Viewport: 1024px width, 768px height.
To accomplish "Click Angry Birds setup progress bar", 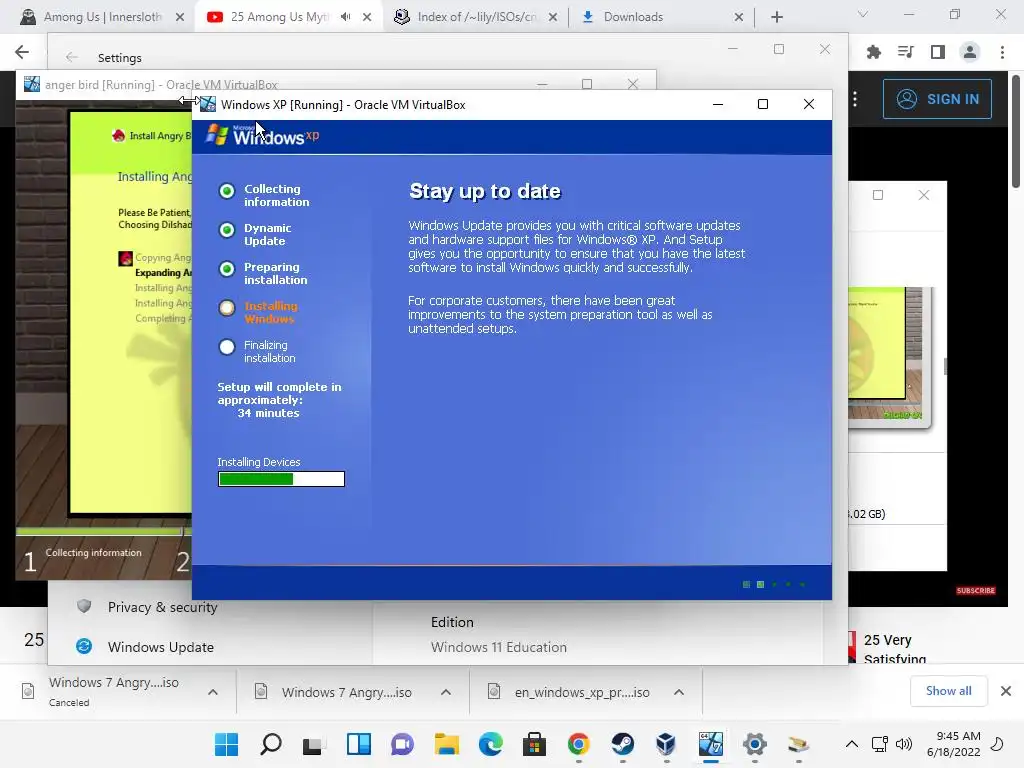I will [x=103, y=532].
